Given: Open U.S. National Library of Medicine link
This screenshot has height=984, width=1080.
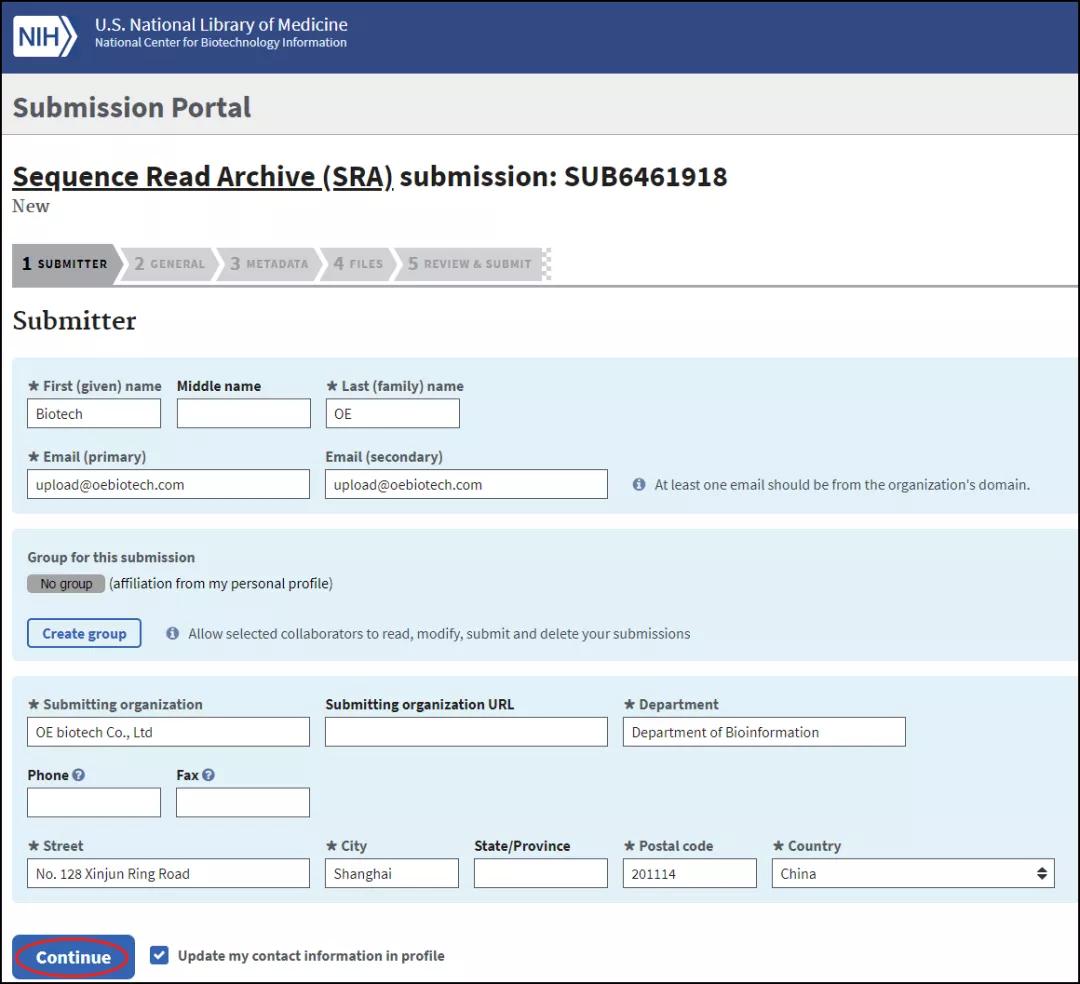Looking at the screenshot, I should click(x=221, y=25).
